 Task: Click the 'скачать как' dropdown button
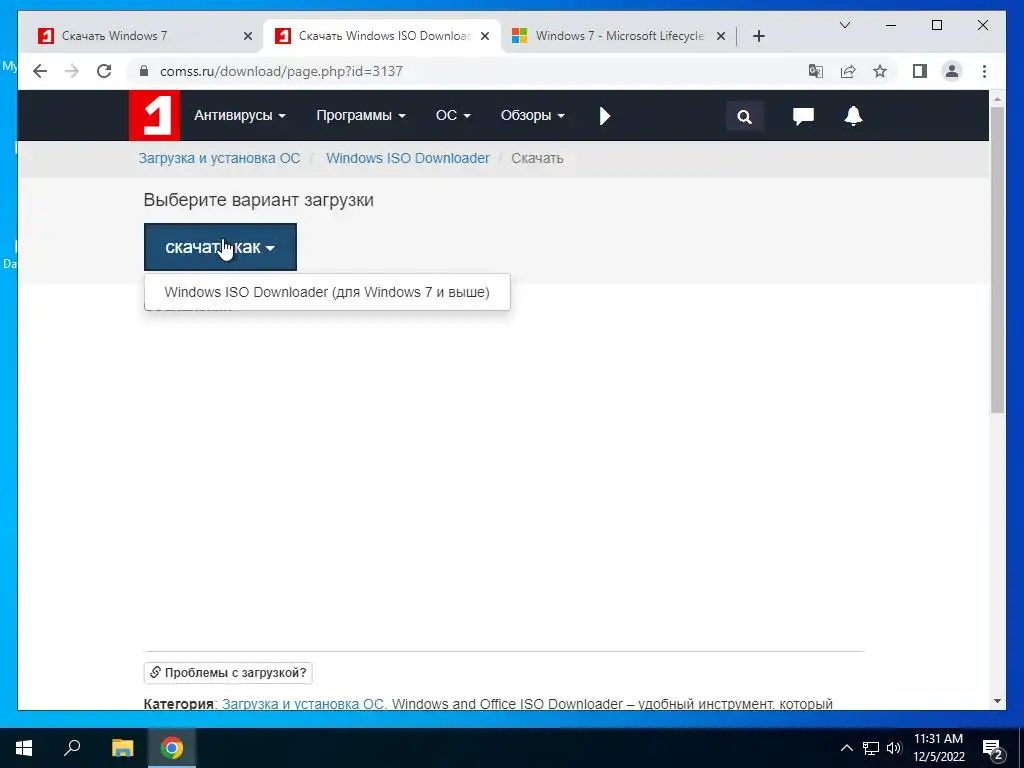coord(220,247)
